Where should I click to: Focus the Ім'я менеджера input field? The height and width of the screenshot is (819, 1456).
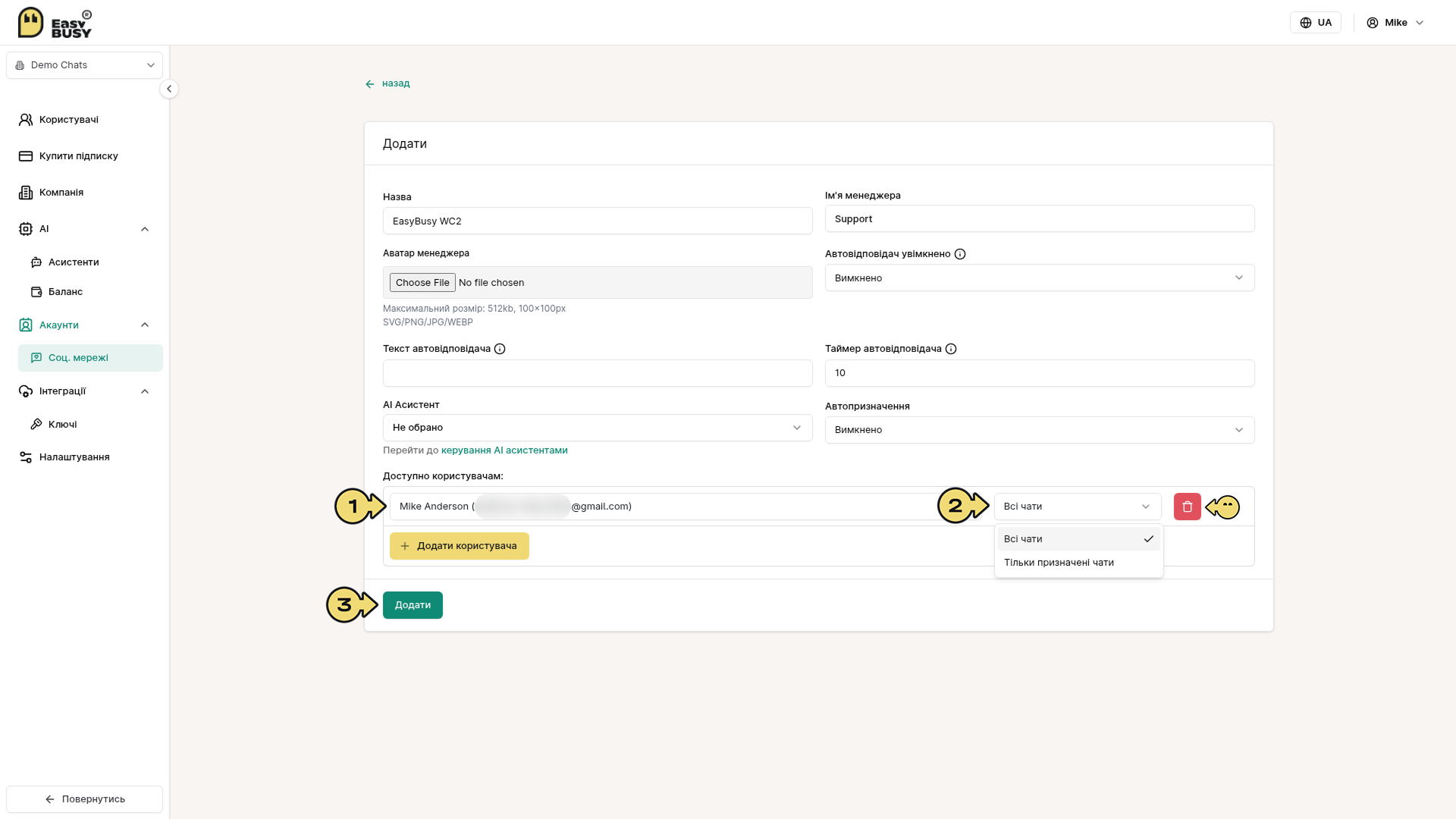(1040, 219)
